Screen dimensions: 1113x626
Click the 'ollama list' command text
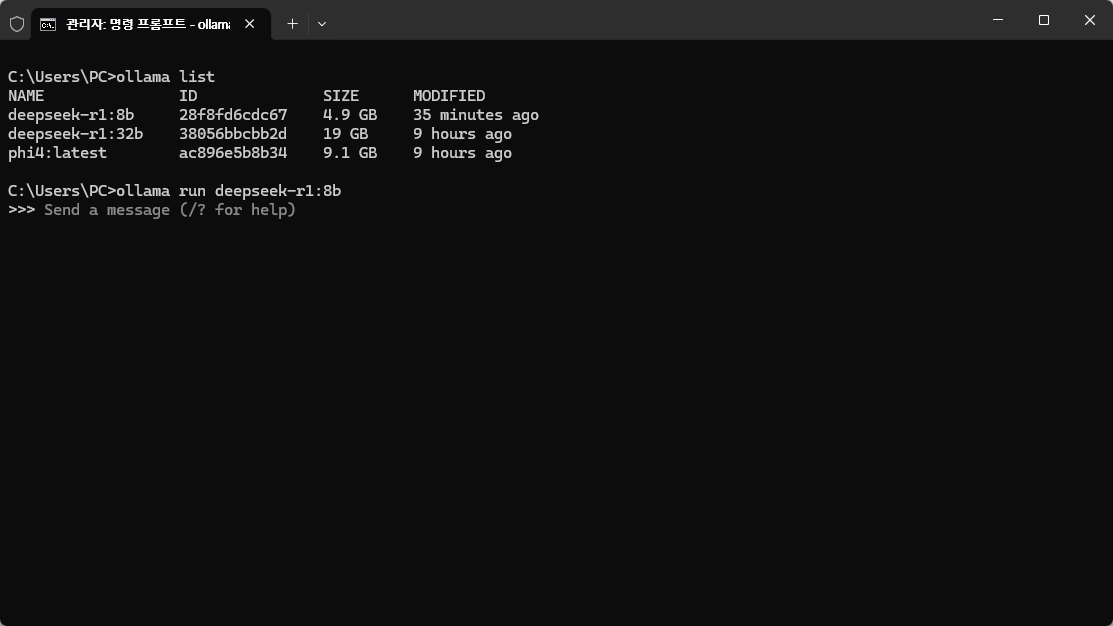tap(165, 77)
